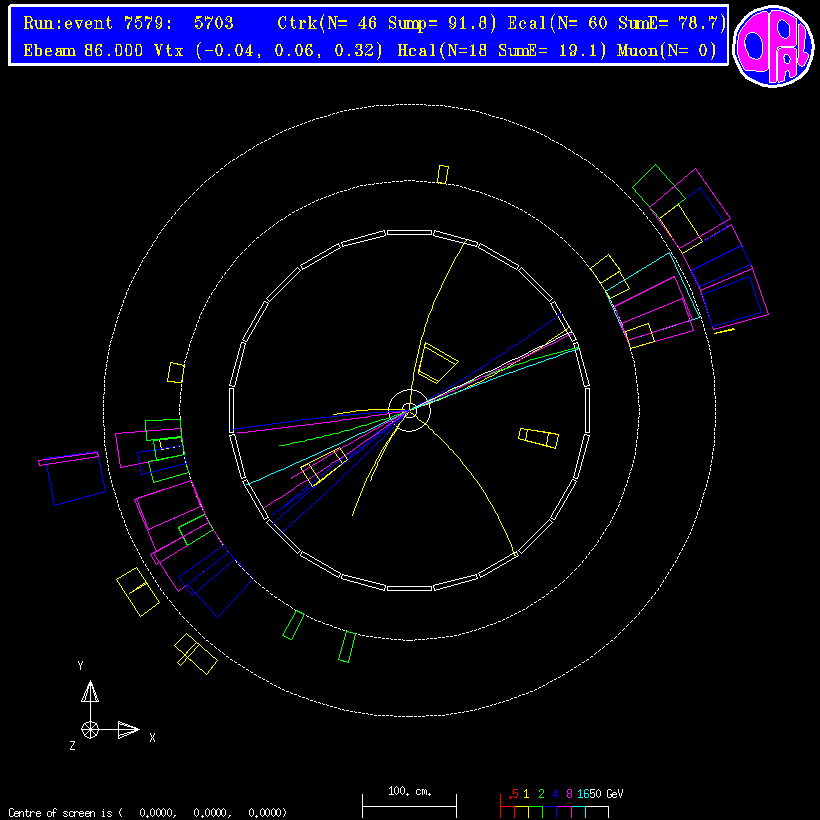The image size is (820, 820).
Task: Select the green 2 GeV legend label
Action: pos(541,794)
